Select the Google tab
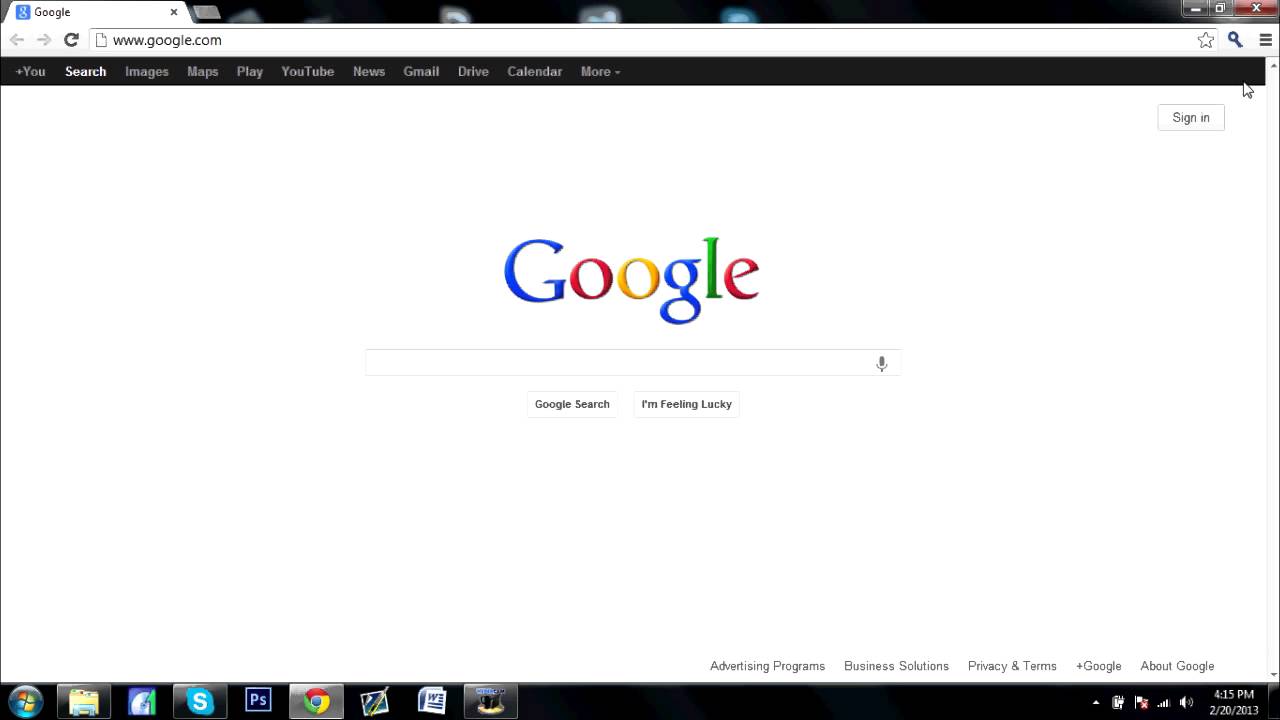The image size is (1280, 720). 97,12
